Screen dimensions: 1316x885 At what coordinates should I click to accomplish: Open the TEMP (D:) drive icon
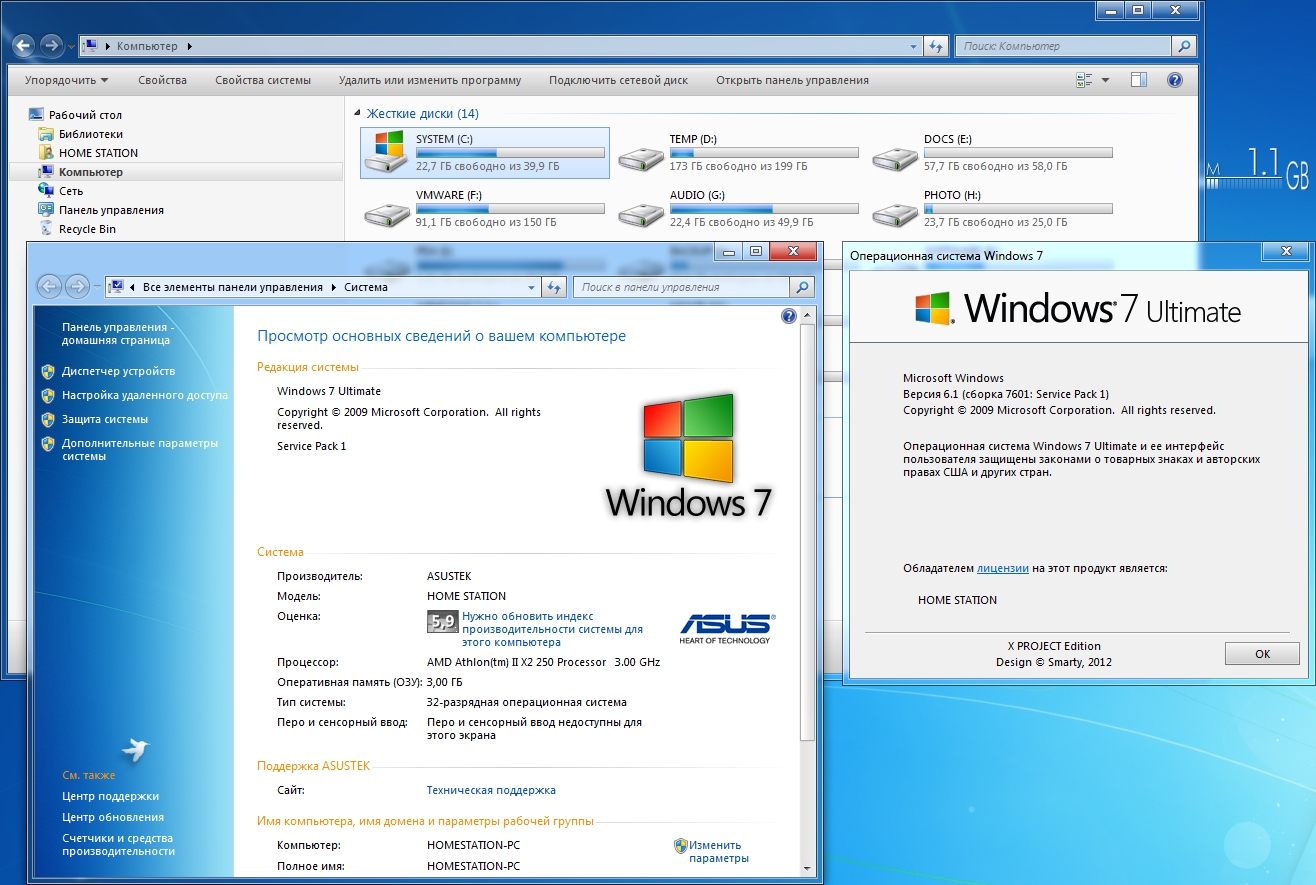[x=640, y=159]
